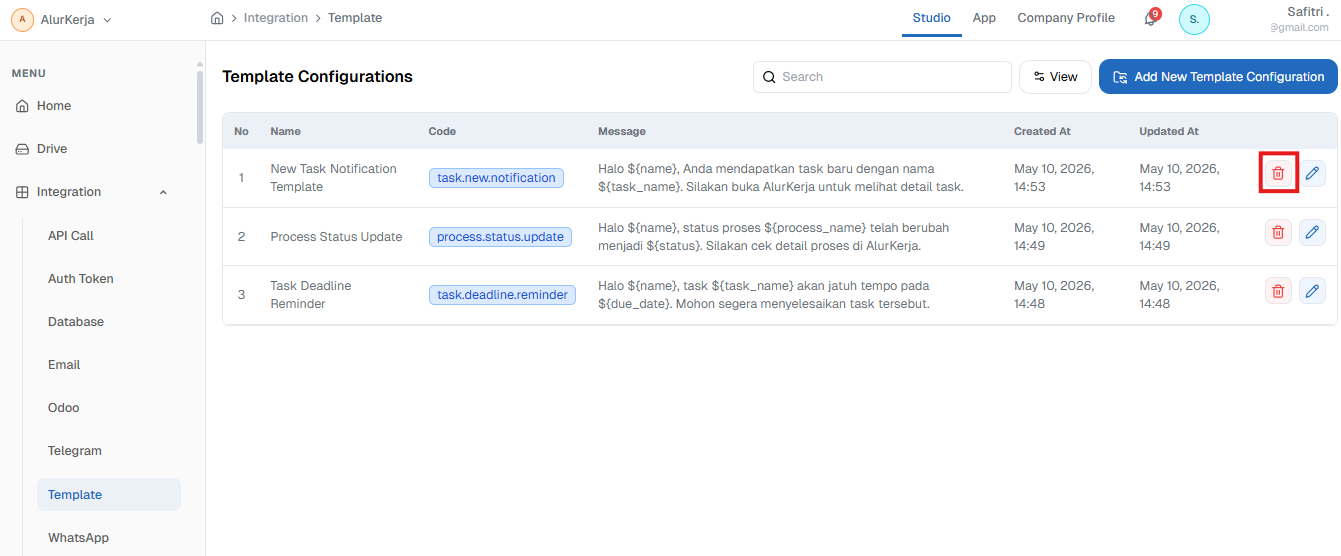Click the 'Process Status Update' name cell
1341x556 pixels.
(336, 237)
